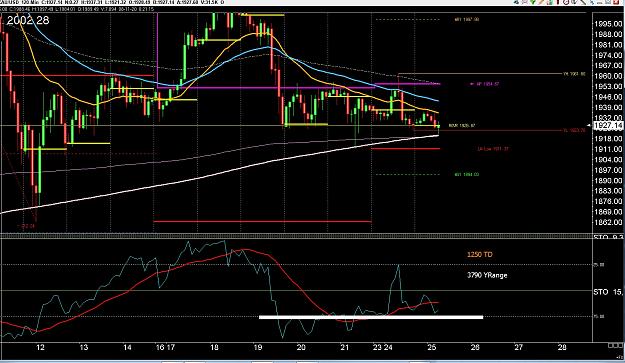The width and height of the screenshot is (625, 363).
Task: Click the 1967.00 price axis label
Action: (608, 66)
